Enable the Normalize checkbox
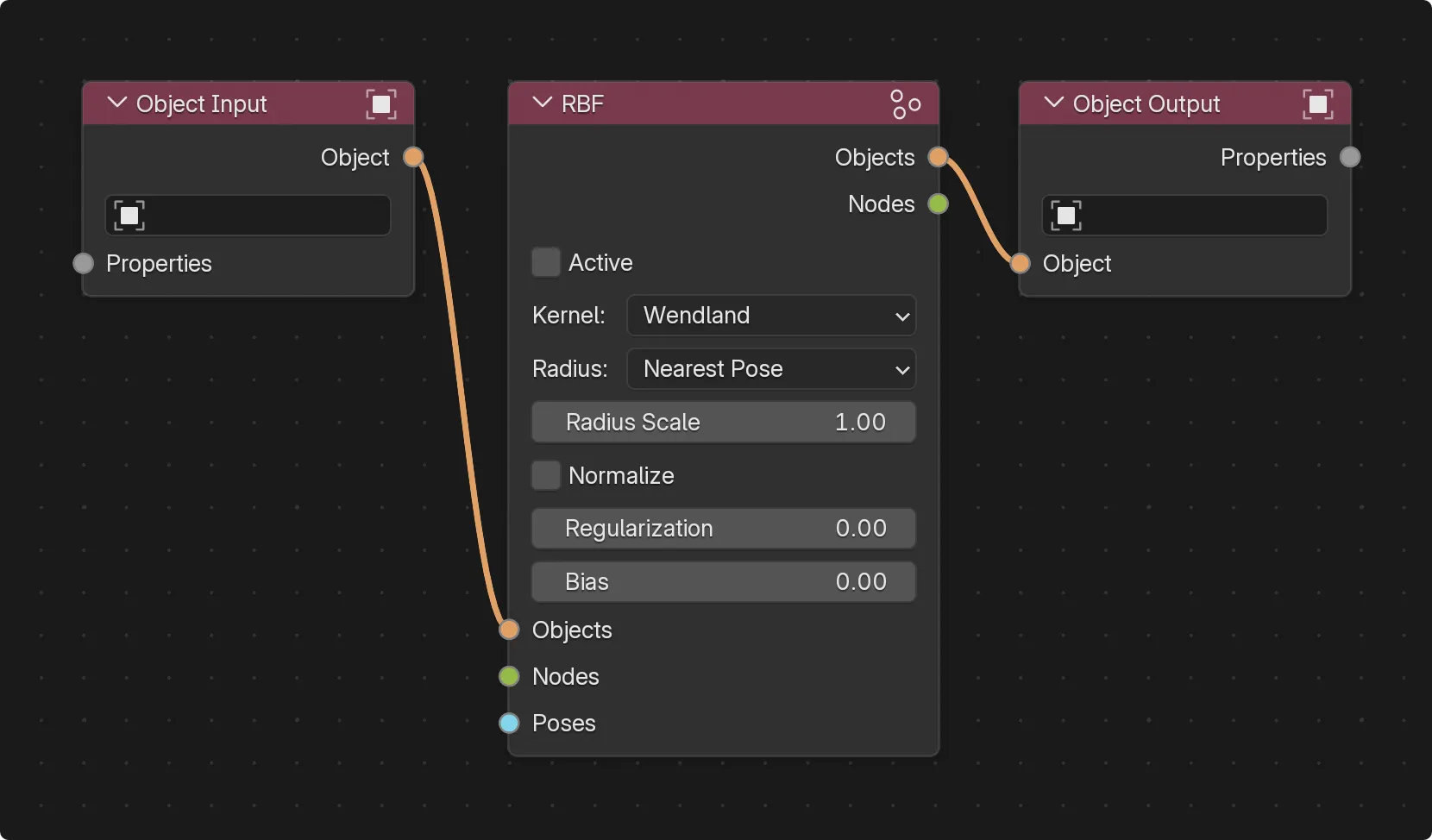Viewport: 1432px width, 840px height. click(546, 475)
